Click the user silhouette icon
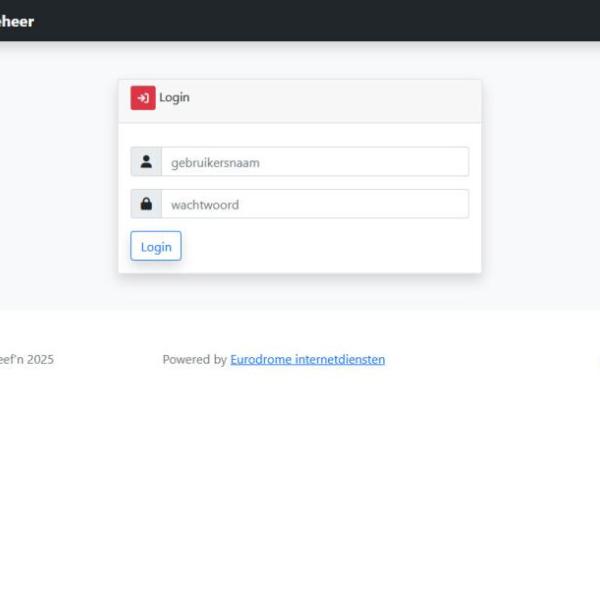This screenshot has height=600, width=600. point(146,162)
